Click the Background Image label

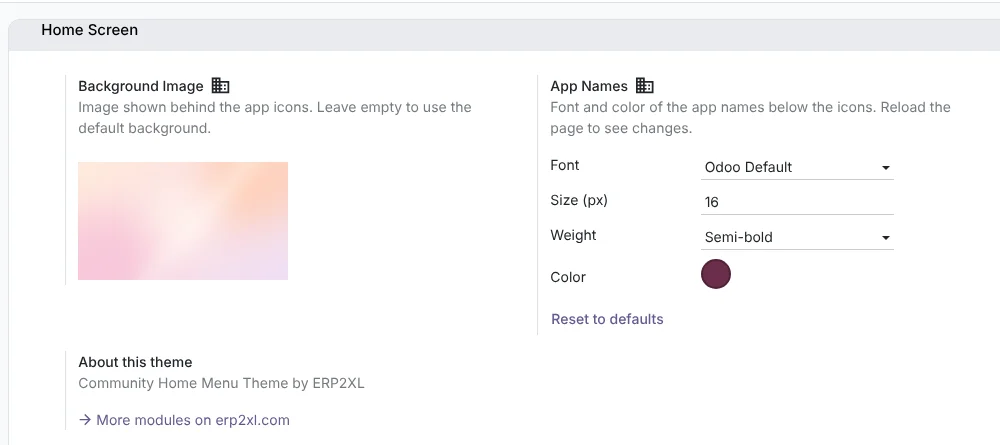(x=141, y=86)
